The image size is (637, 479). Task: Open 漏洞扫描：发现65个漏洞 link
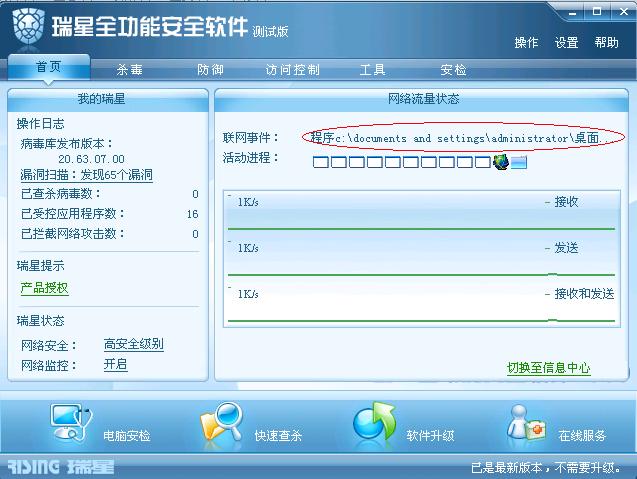click(87, 175)
